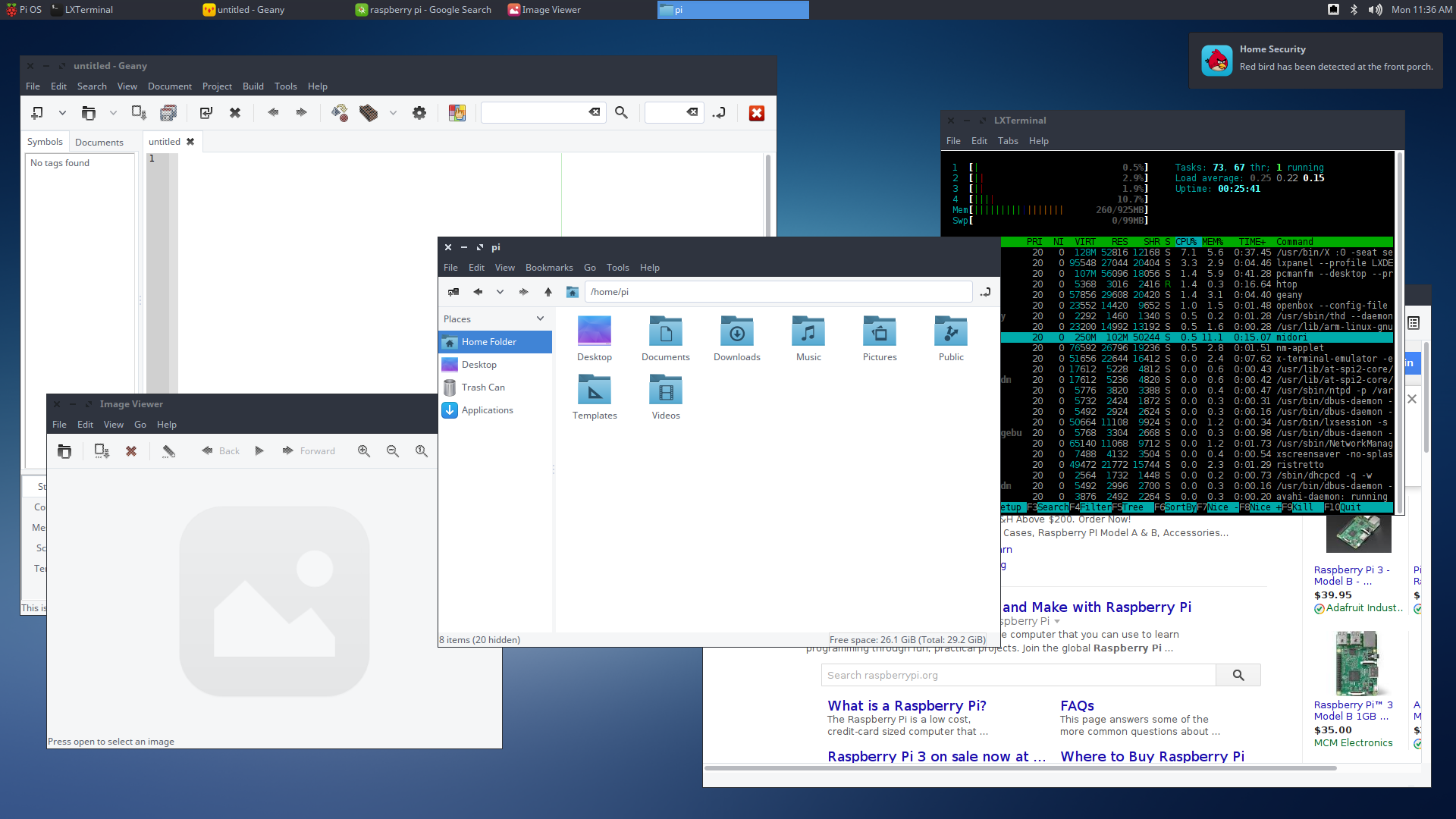Open Go menu in file manager
1456x819 pixels.
pyautogui.click(x=590, y=268)
